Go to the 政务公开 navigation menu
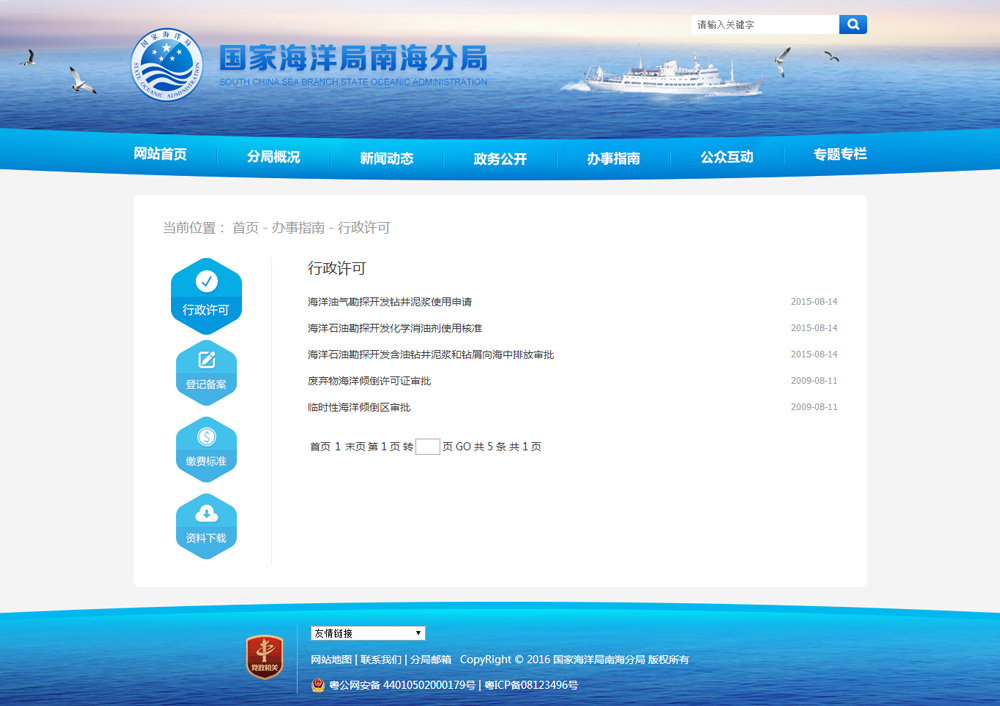The width and height of the screenshot is (1000, 706). (500, 158)
